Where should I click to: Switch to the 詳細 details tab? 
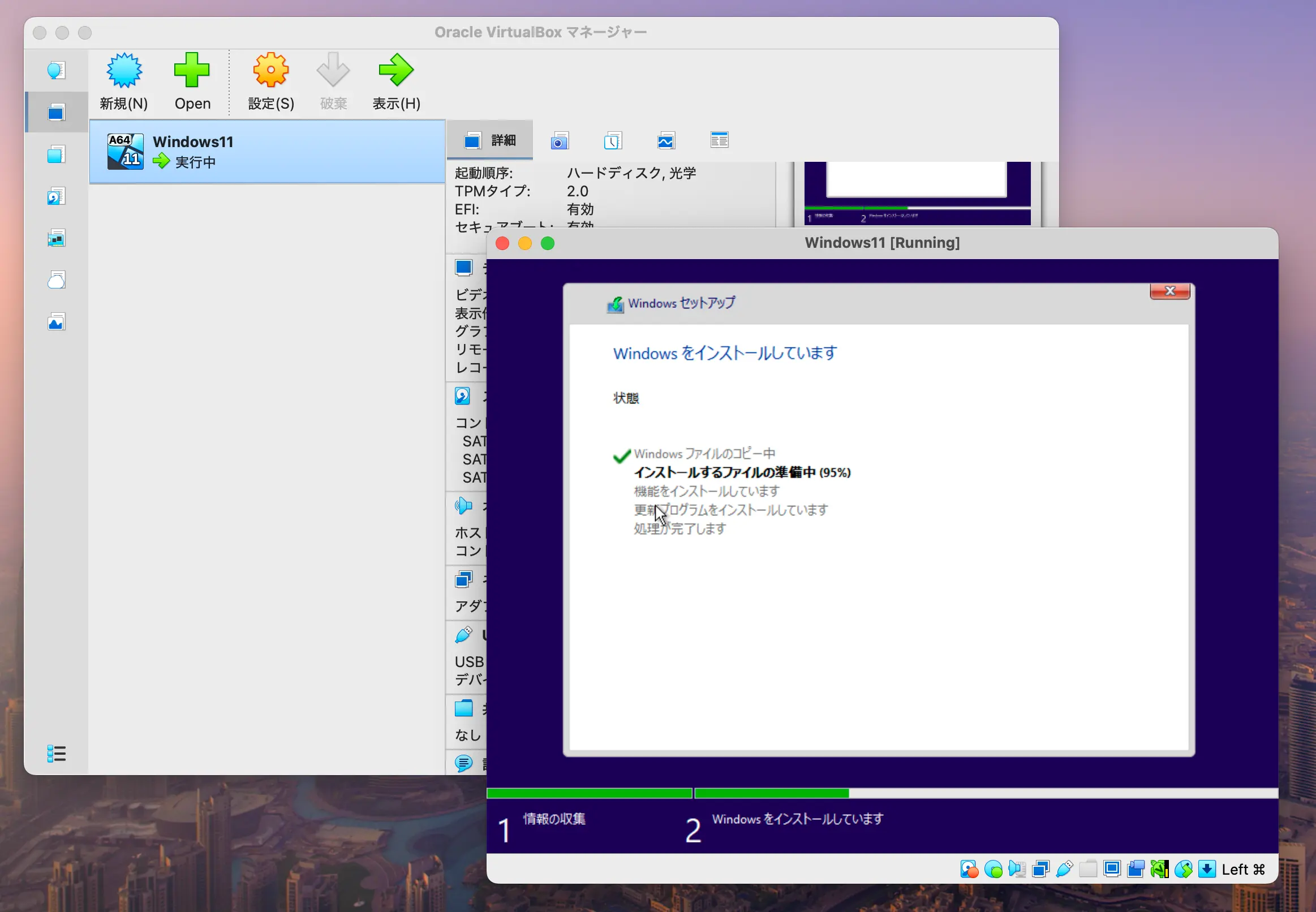[x=490, y=140]
